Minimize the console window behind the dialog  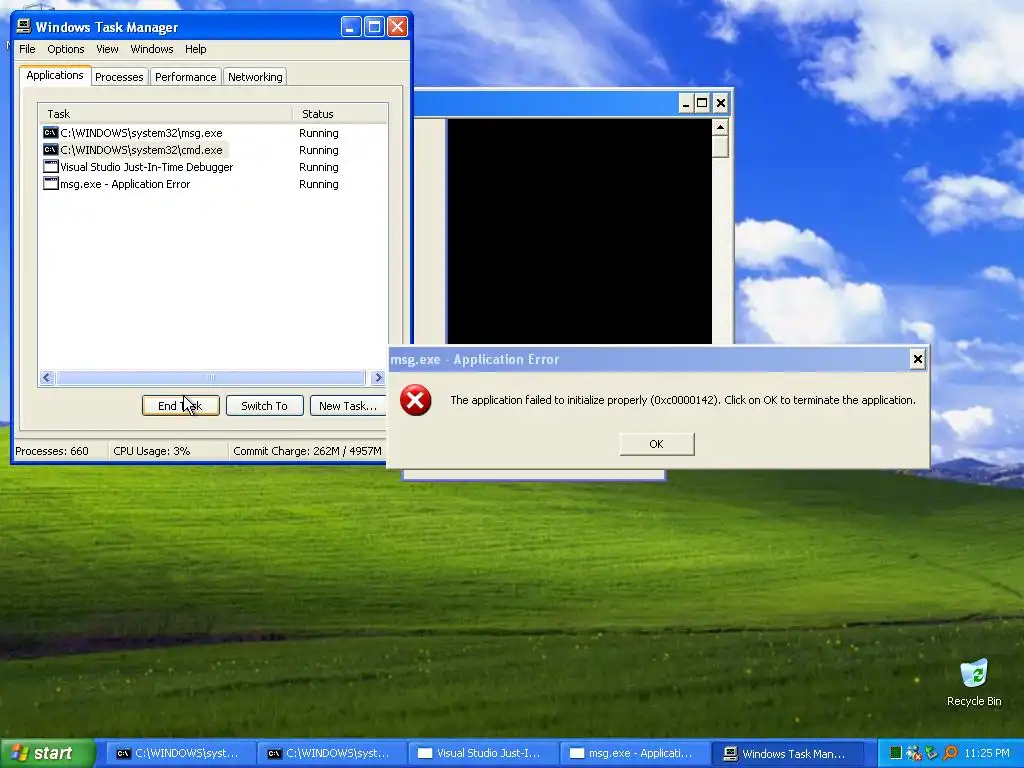[x=685, y=103]
